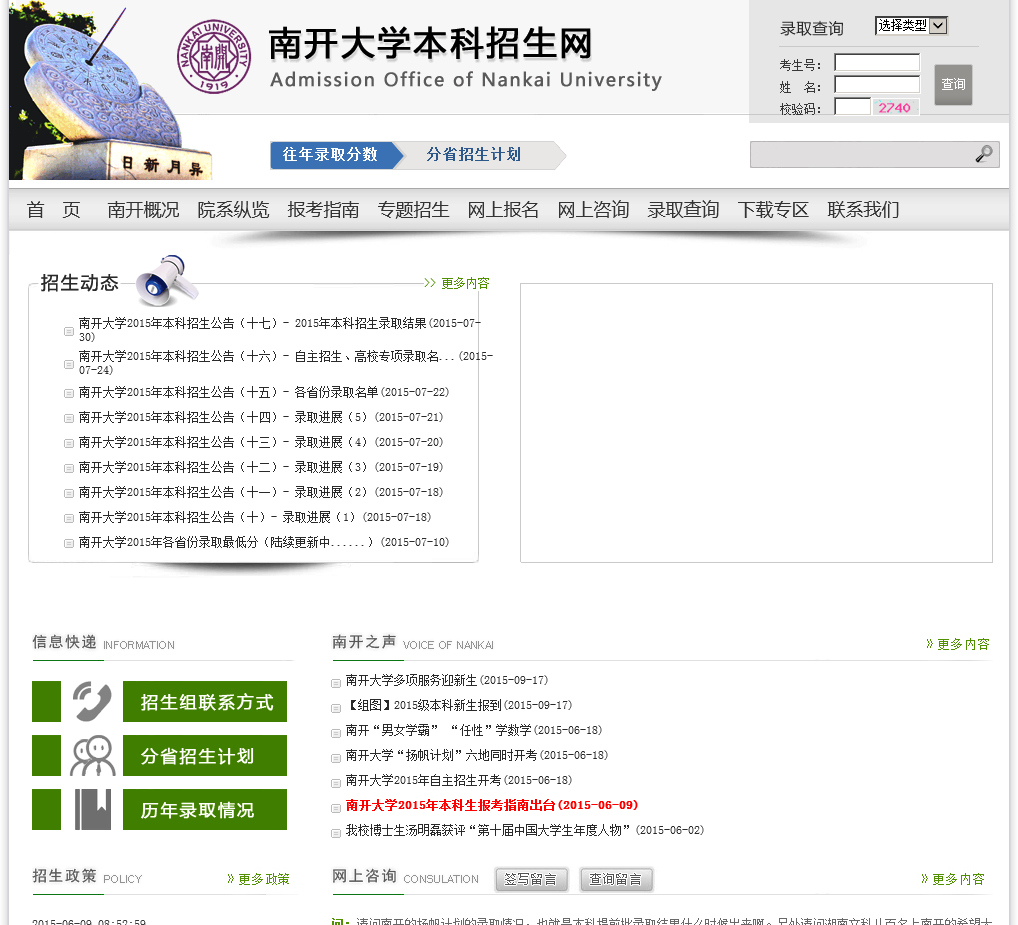Open the 网上报名 menu item
Viewport: 1018px width, 925px height.
(503, 210)
